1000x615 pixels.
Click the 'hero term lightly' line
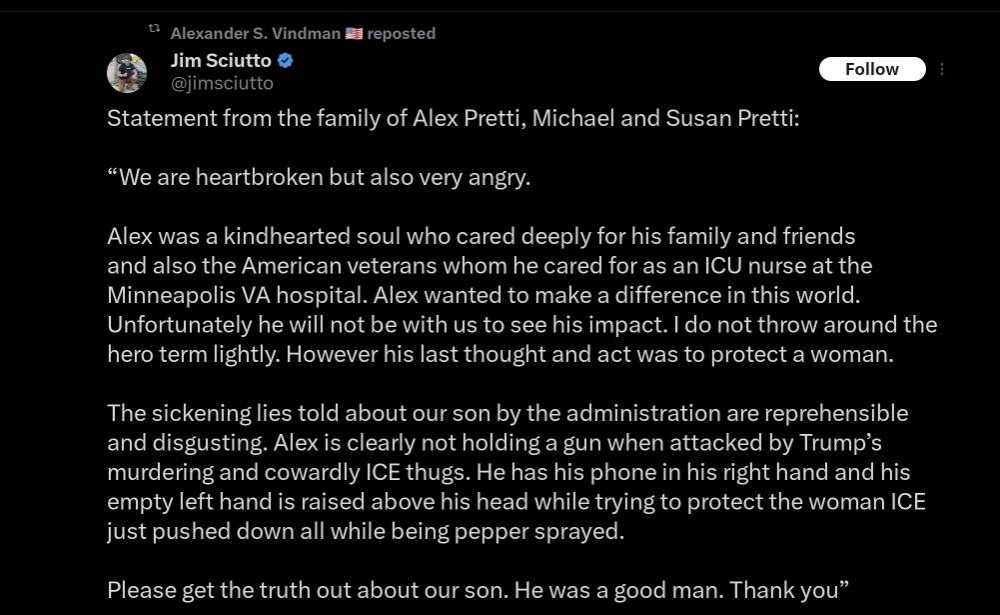click(500, 354)
